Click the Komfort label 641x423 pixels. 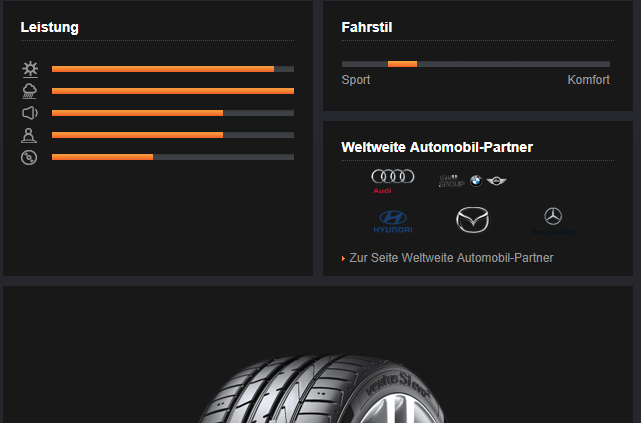click(588, 80)
